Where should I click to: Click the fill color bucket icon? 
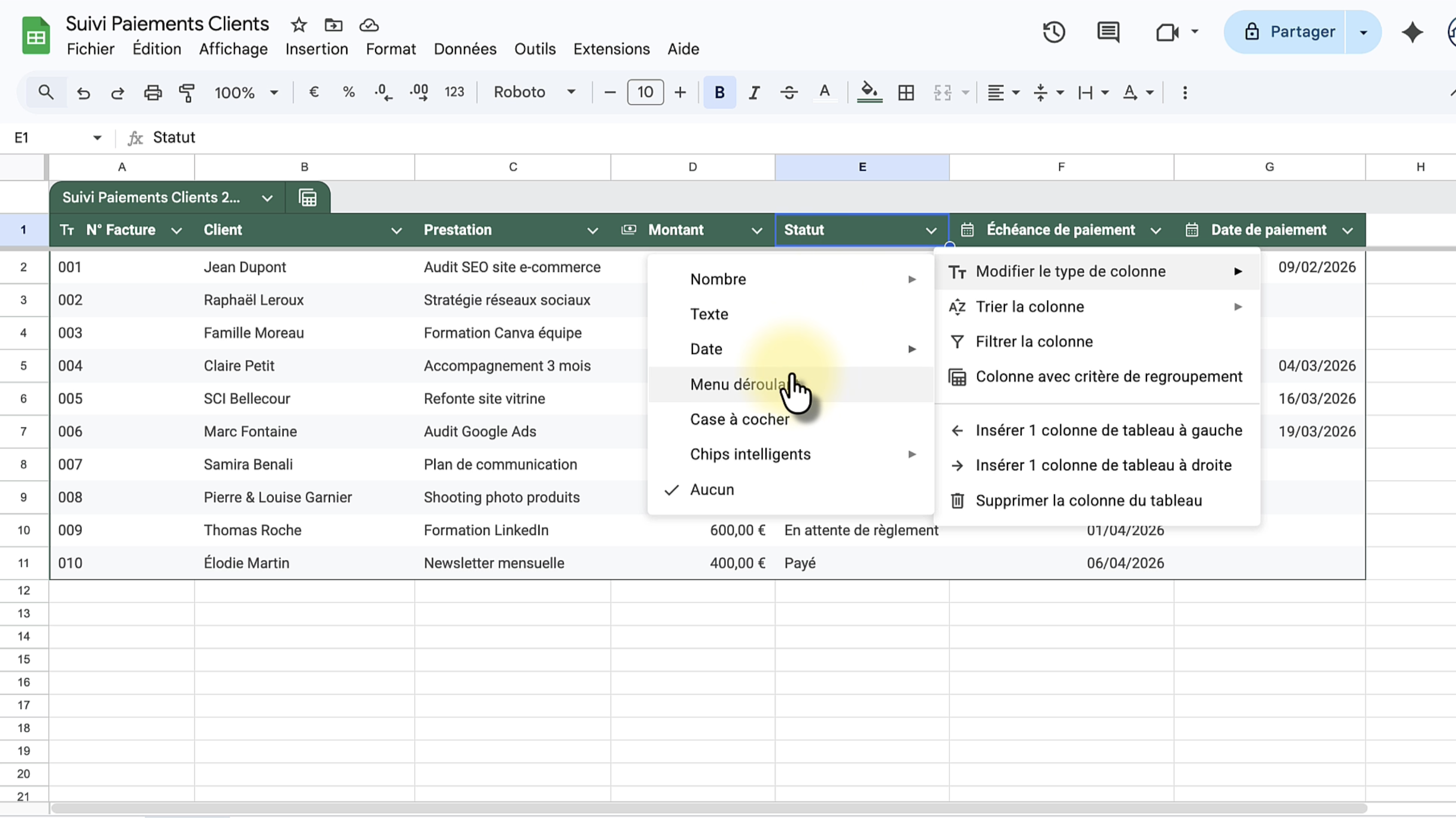869,92
